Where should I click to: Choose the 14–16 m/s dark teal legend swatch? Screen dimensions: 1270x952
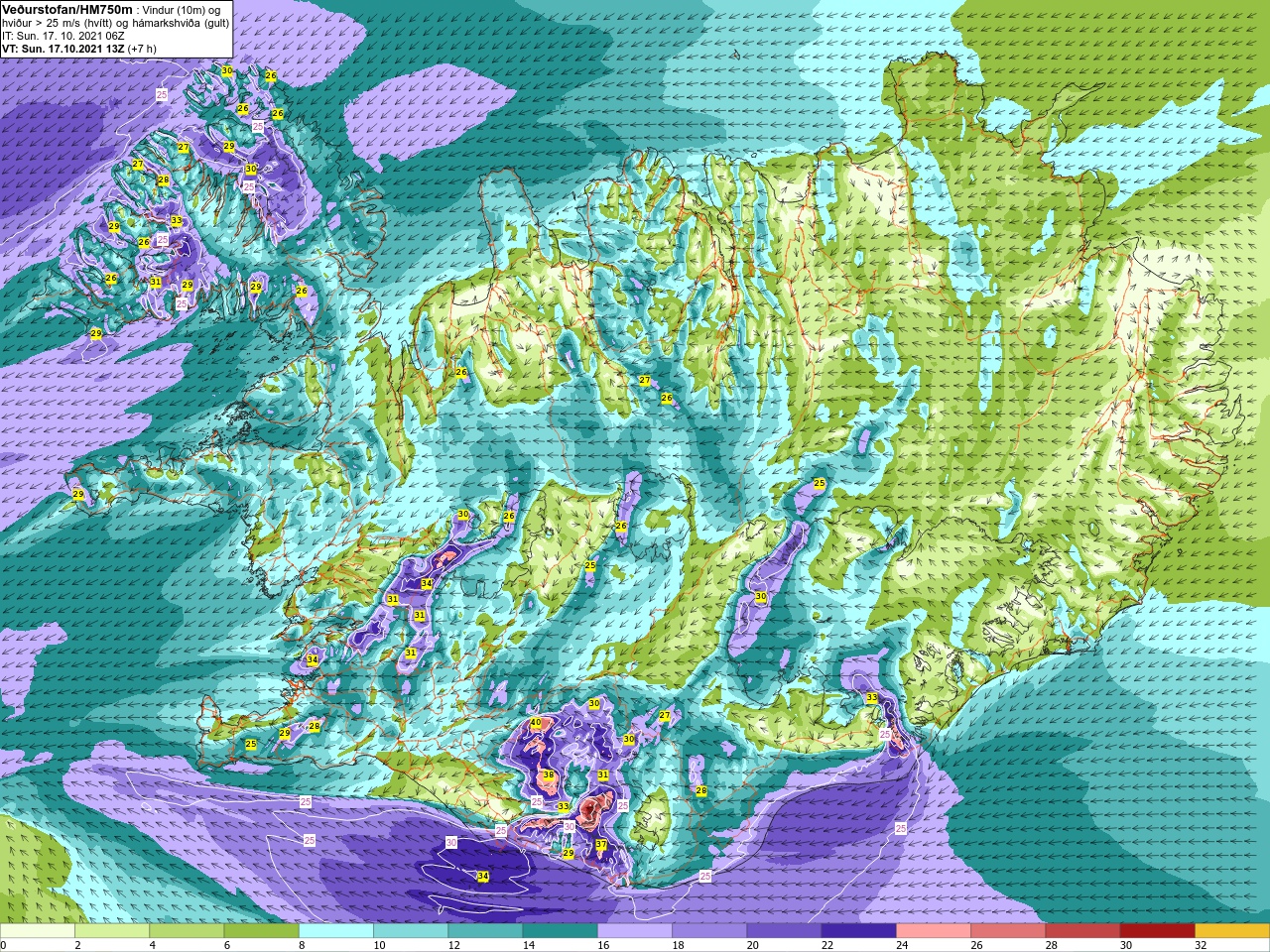[561, 931]
